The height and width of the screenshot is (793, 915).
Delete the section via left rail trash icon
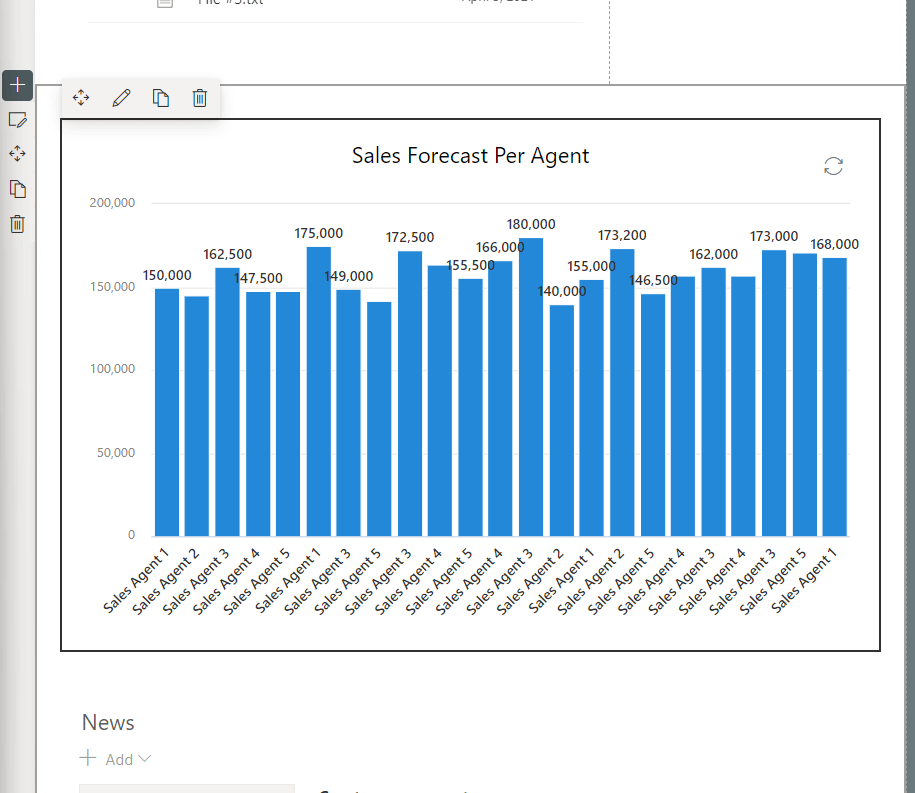point(18,223)
